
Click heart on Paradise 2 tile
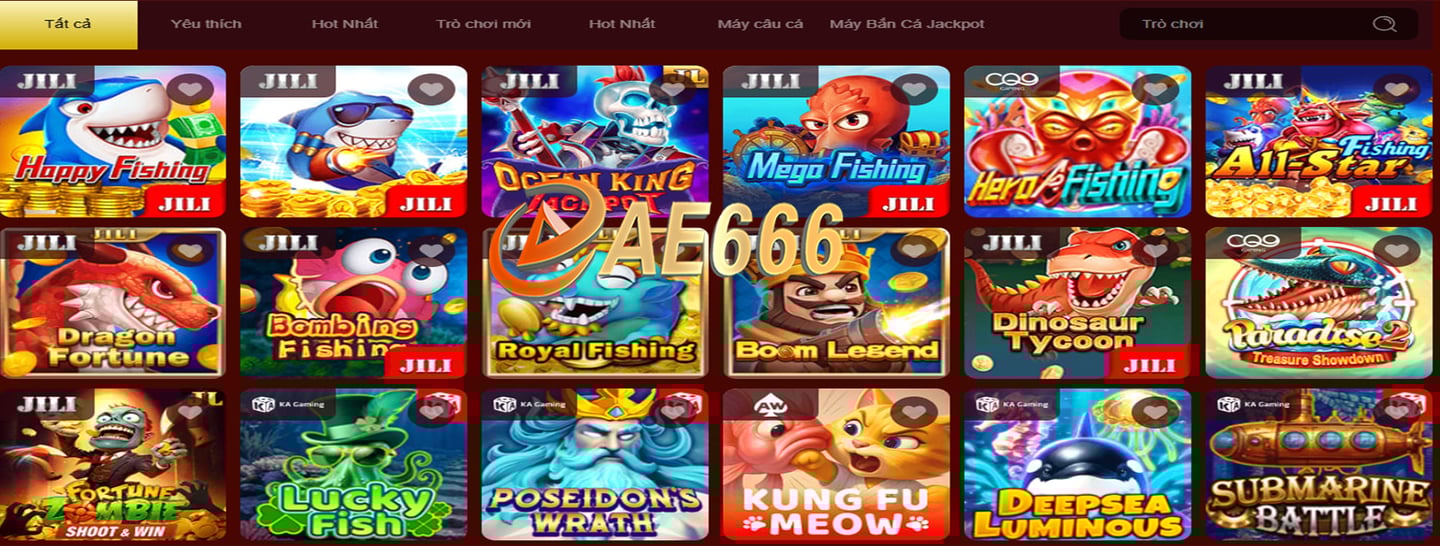(1396, 250)
